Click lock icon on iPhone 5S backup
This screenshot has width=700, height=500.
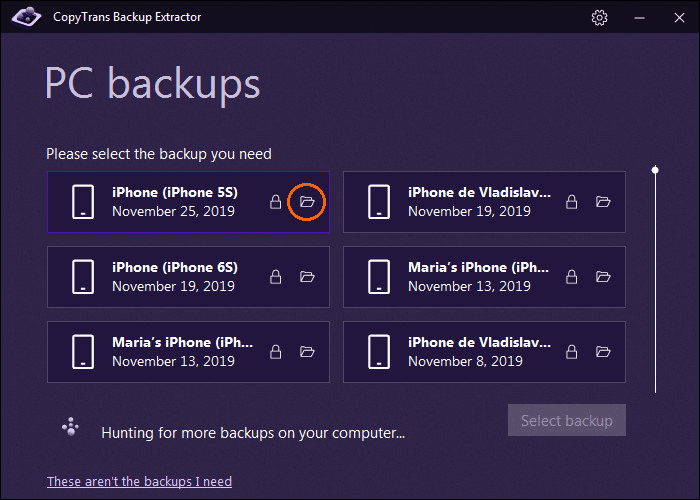275,202
